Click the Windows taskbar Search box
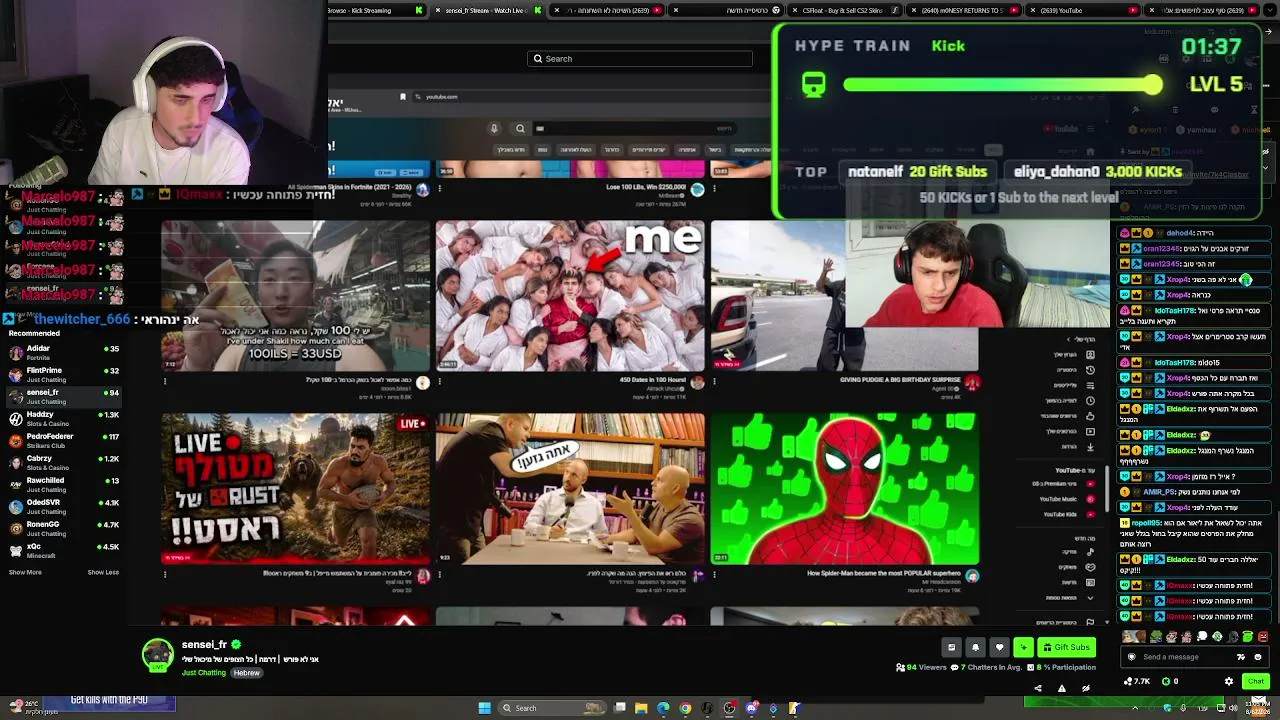1280x720 pixels. [x=553, y=708]
